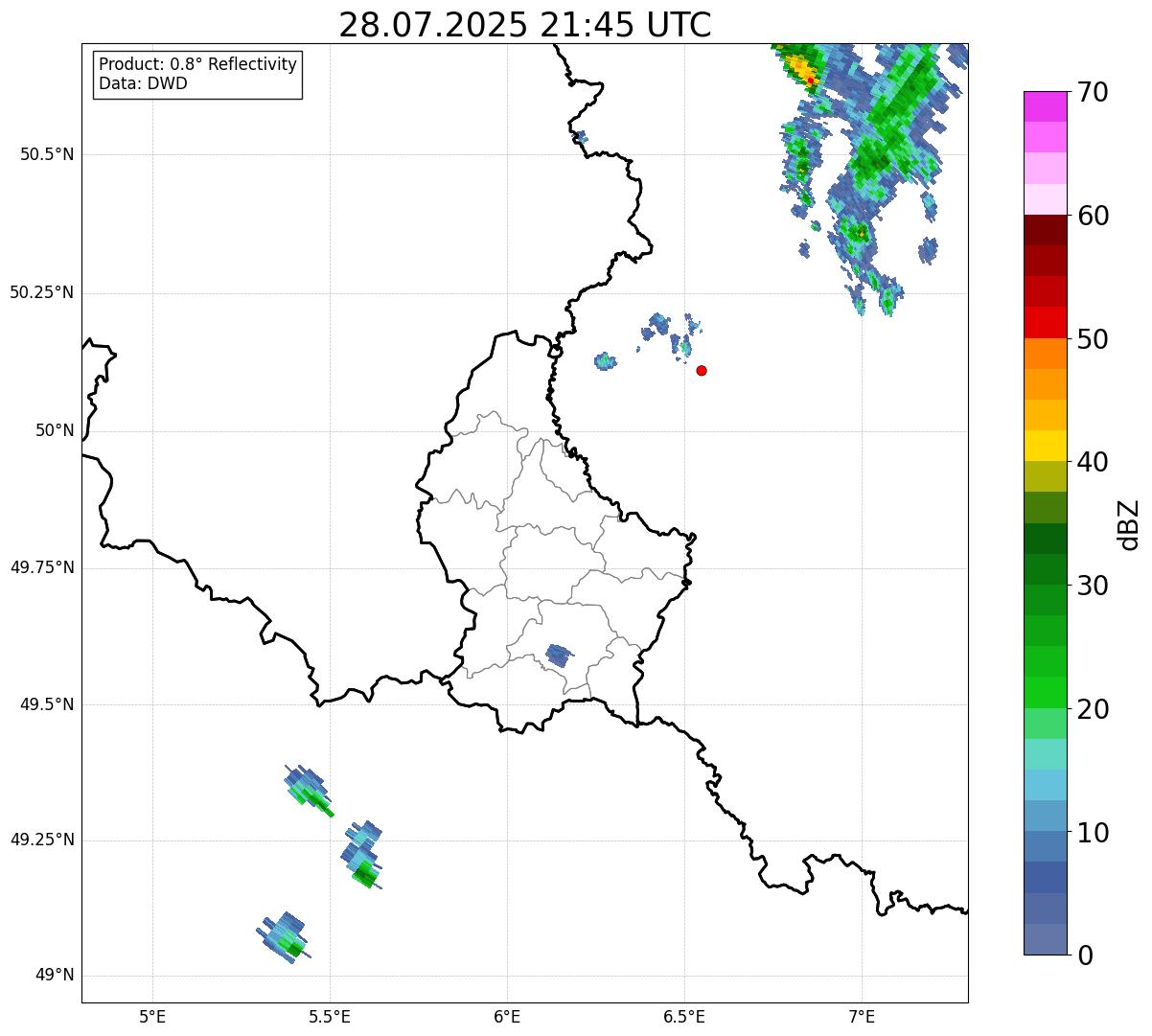Click the 'dBZ' colorbar axis label
The width and height of the screenshot is (1152, 1036).
[1129, 524]
